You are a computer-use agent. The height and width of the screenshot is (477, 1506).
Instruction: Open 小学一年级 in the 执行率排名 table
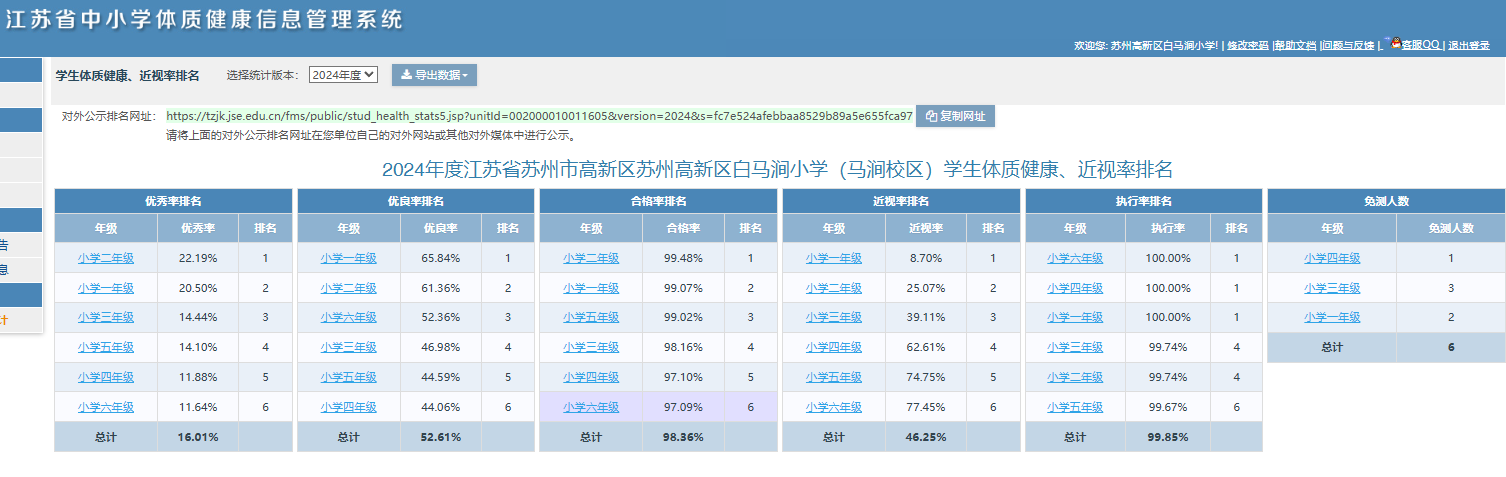point(1075,317)
